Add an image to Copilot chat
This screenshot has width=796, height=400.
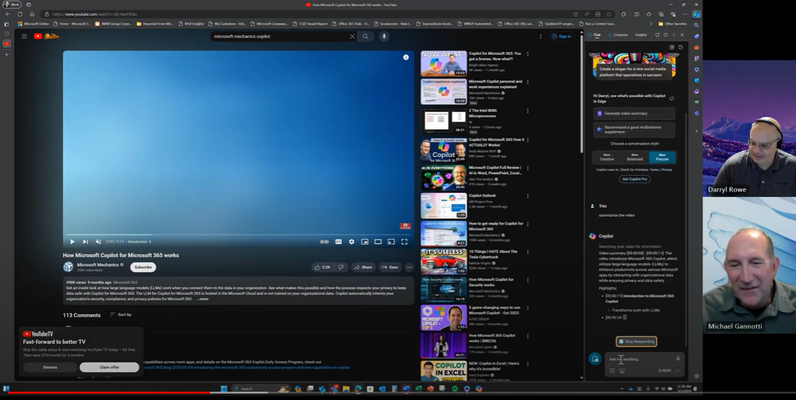pyautogui.click(x=622, y=371)
